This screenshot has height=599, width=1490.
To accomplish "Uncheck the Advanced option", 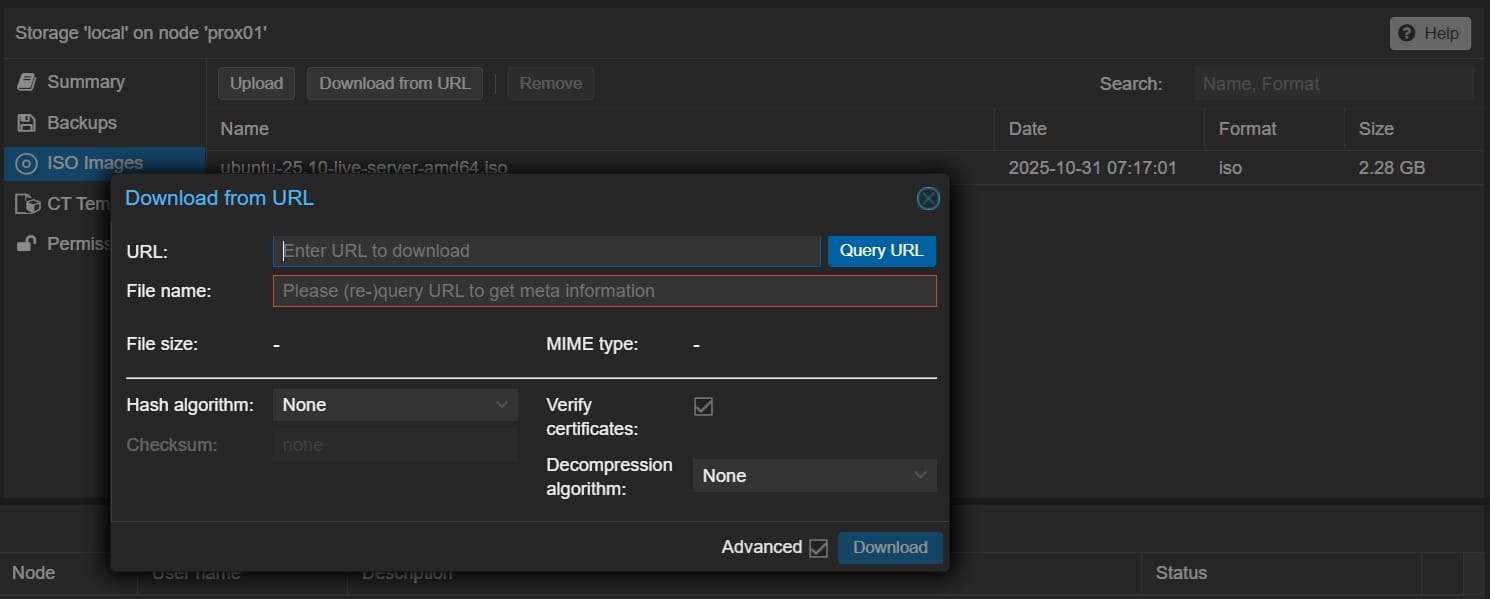I will (819, 547).
